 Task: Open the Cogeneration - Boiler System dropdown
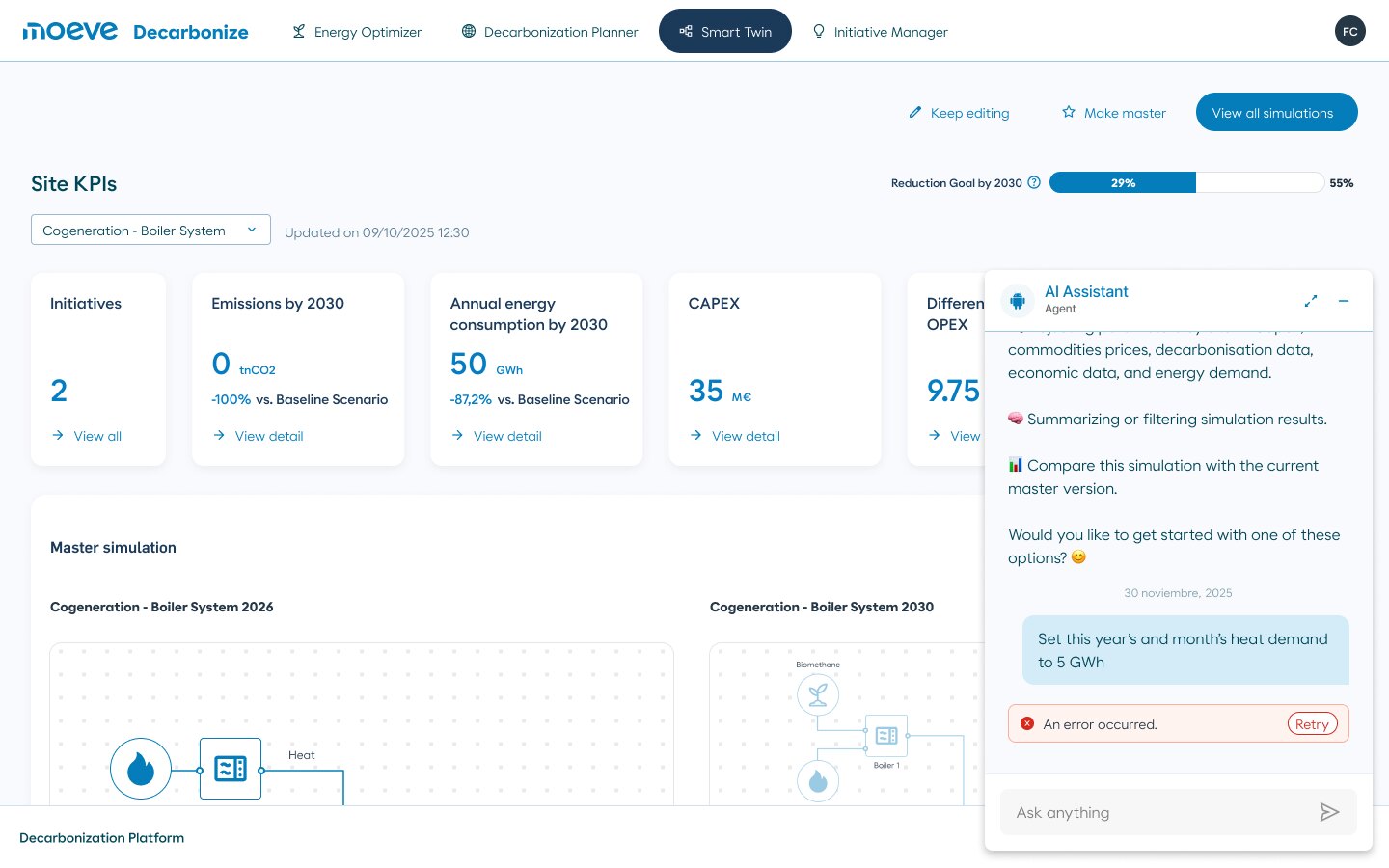[x=150, y=231]
